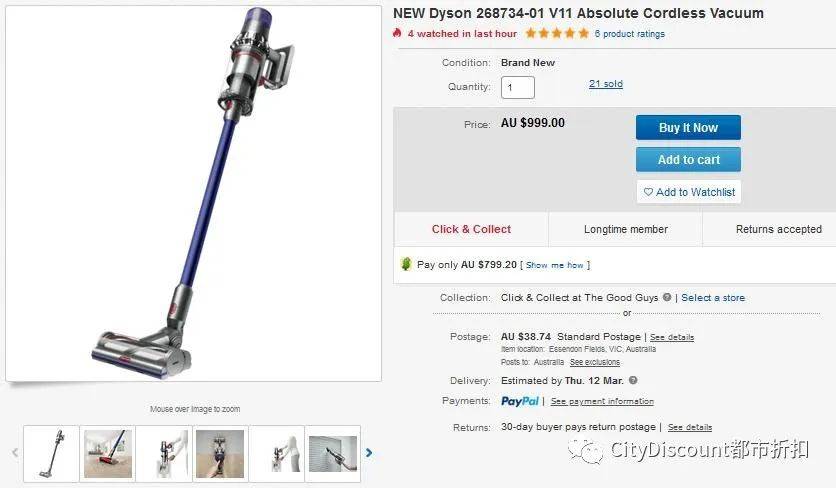Open the See exclusions link
This screenshot has height=488, width=836.
[x=594, y=362]
